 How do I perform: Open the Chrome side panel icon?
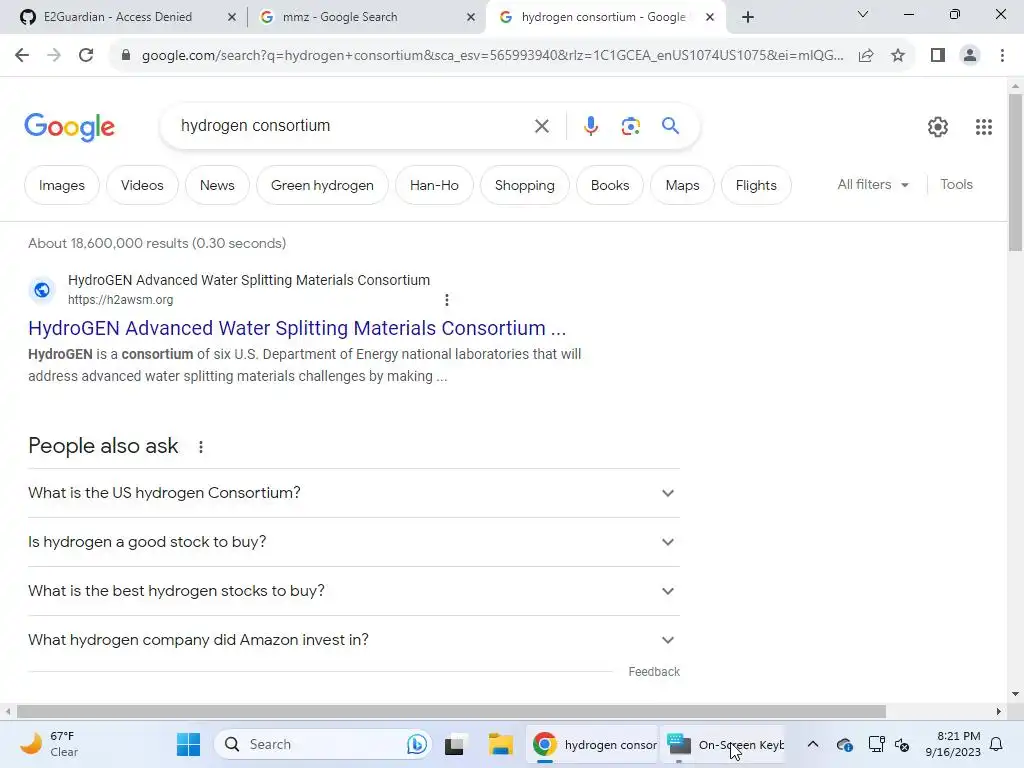click(x=938, y=56)
